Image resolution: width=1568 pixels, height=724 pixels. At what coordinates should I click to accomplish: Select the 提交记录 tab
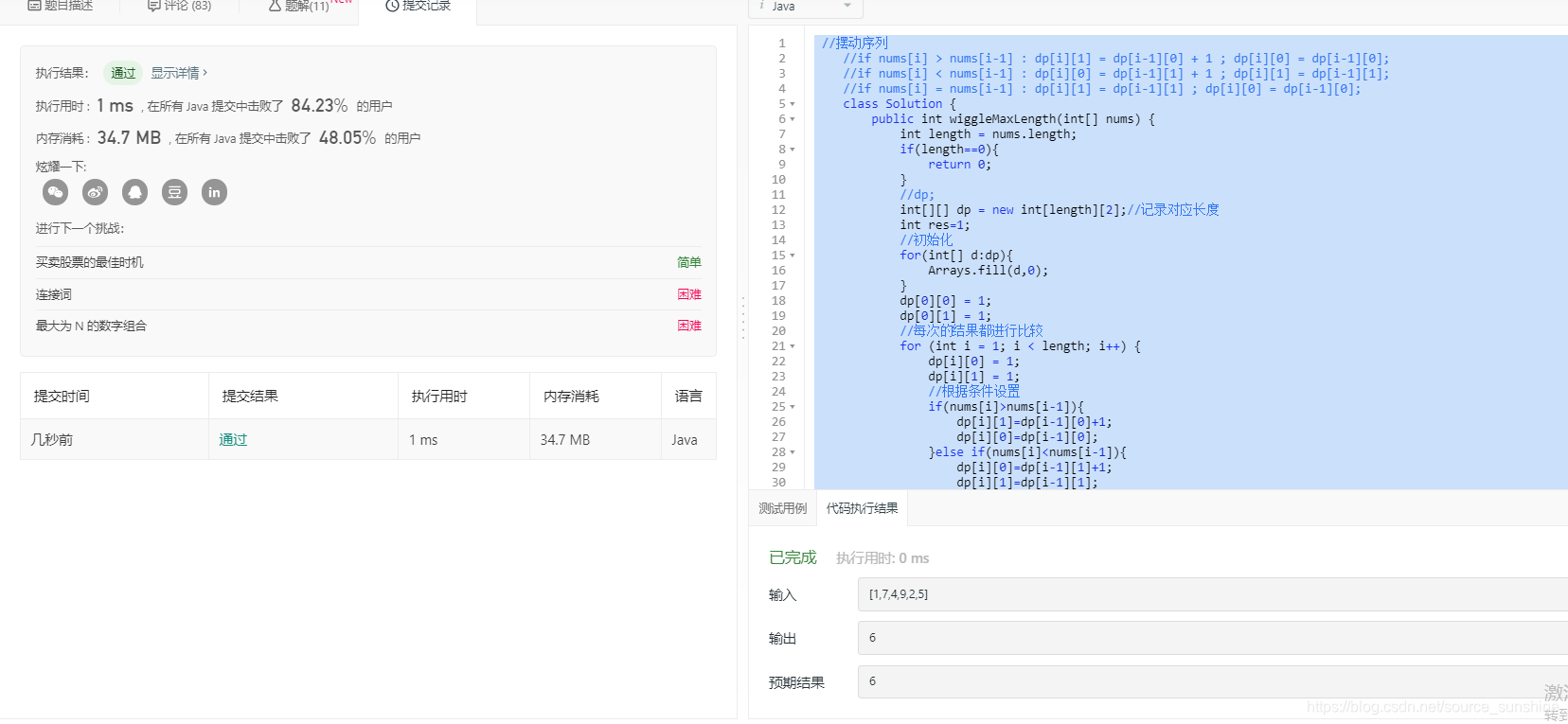(418, 6)
